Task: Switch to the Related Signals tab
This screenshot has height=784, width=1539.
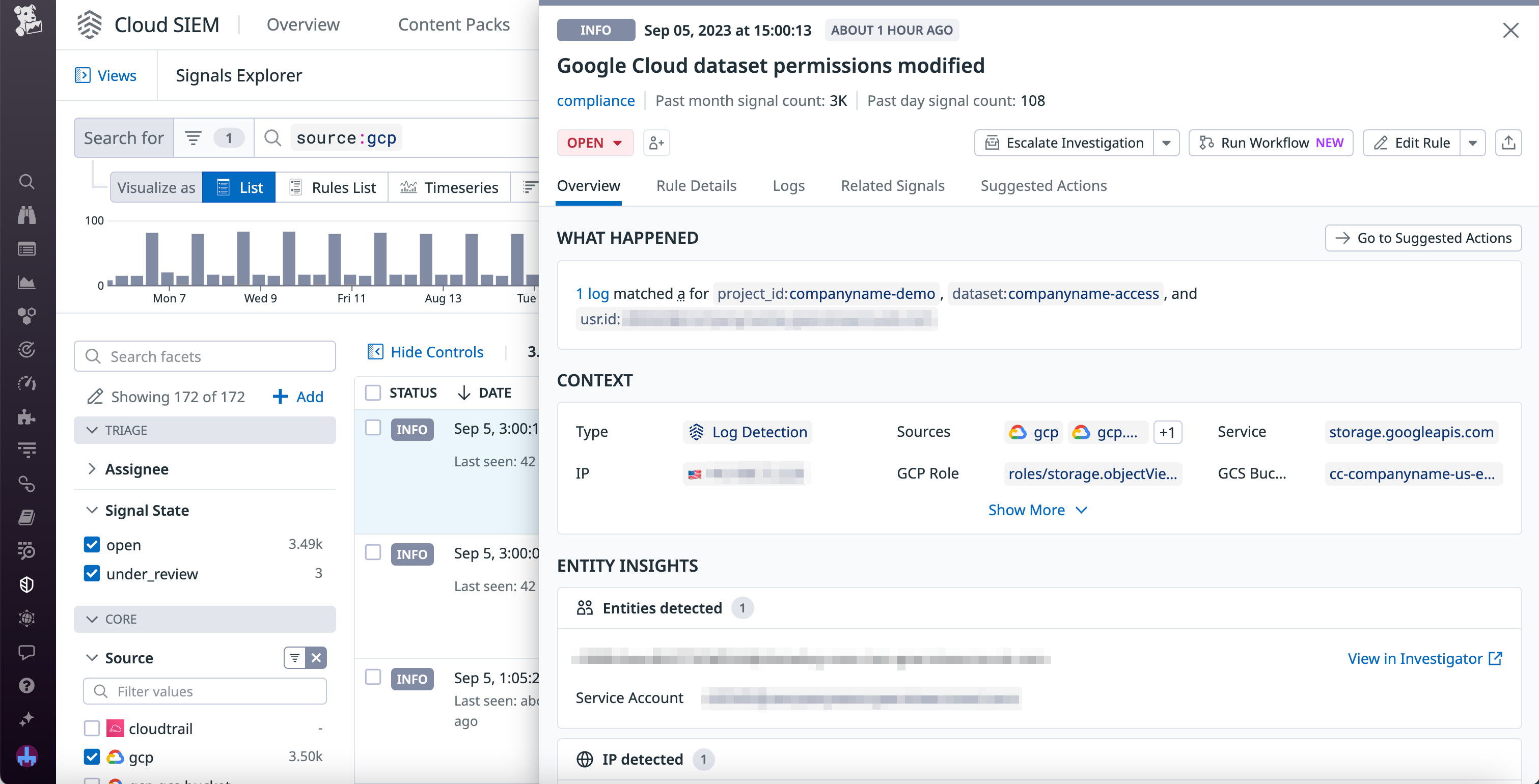Action: (x=893, y=186)
